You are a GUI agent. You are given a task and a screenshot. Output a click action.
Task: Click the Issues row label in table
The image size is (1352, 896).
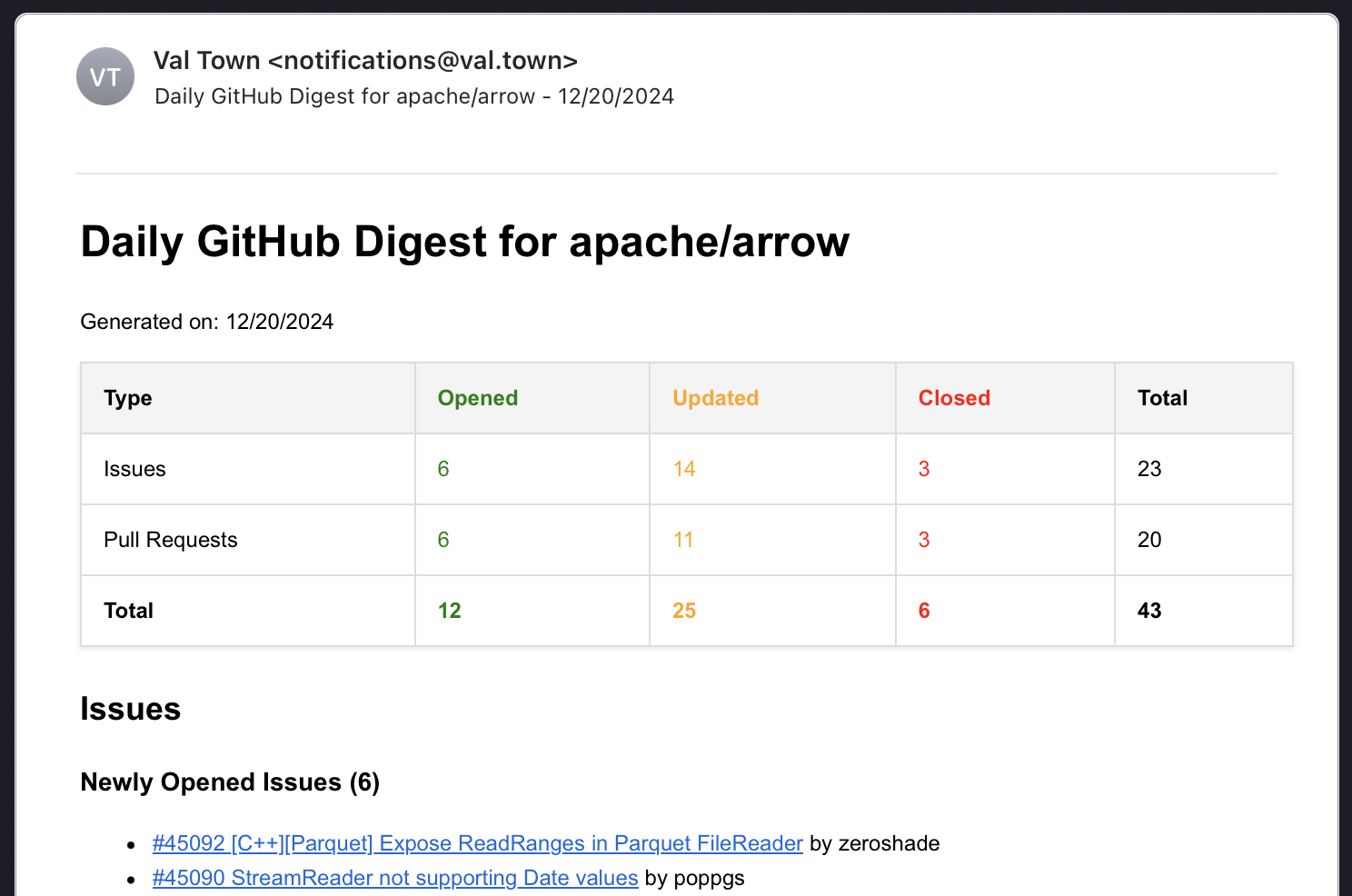tap(134, 469)
